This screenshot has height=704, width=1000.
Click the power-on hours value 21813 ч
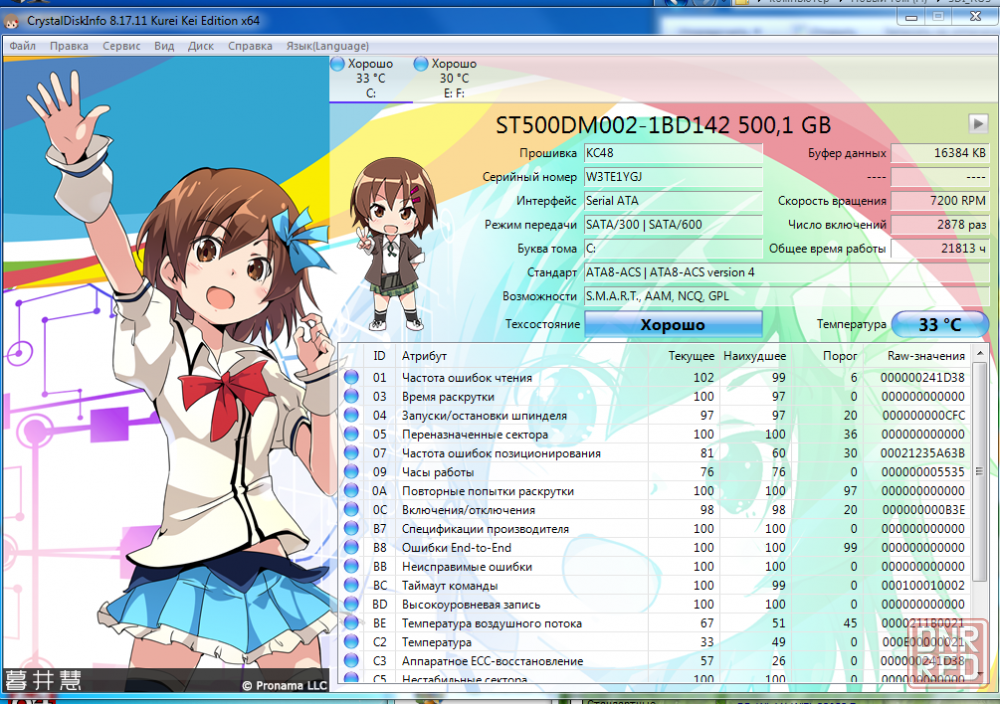point(939,249)
